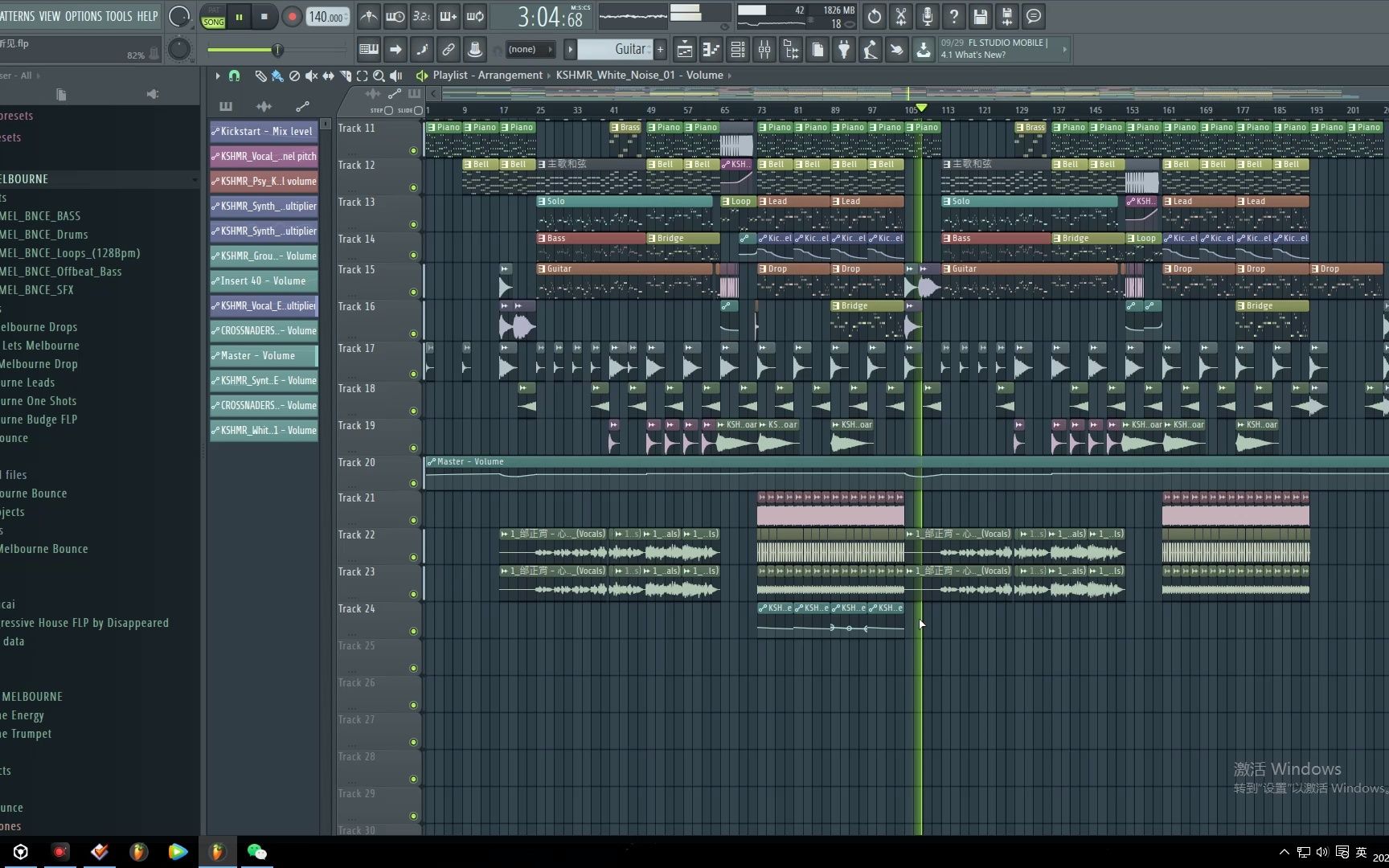Select the Insert 40 - Volume clip
The height and width of the screenshot is (868, 1389).
(x=264, y=280)
